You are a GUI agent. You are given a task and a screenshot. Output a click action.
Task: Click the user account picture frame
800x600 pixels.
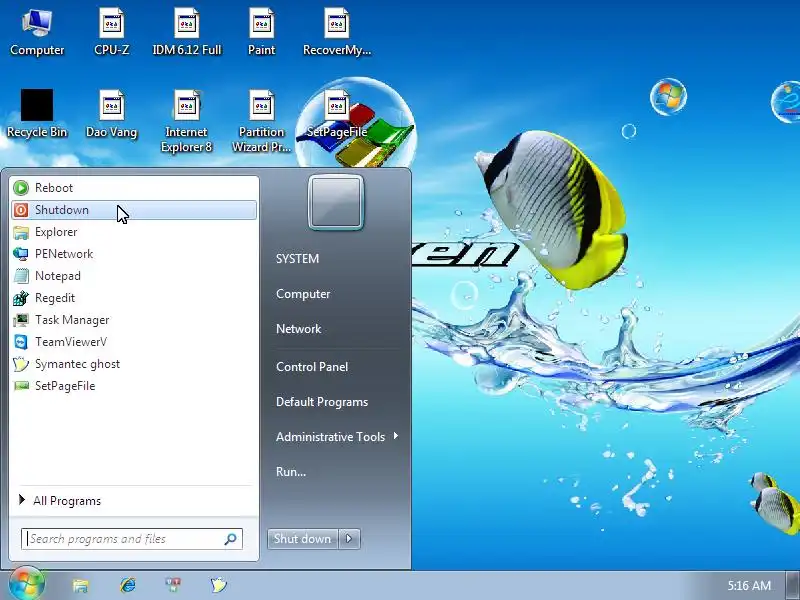click(x=336, y=202)
